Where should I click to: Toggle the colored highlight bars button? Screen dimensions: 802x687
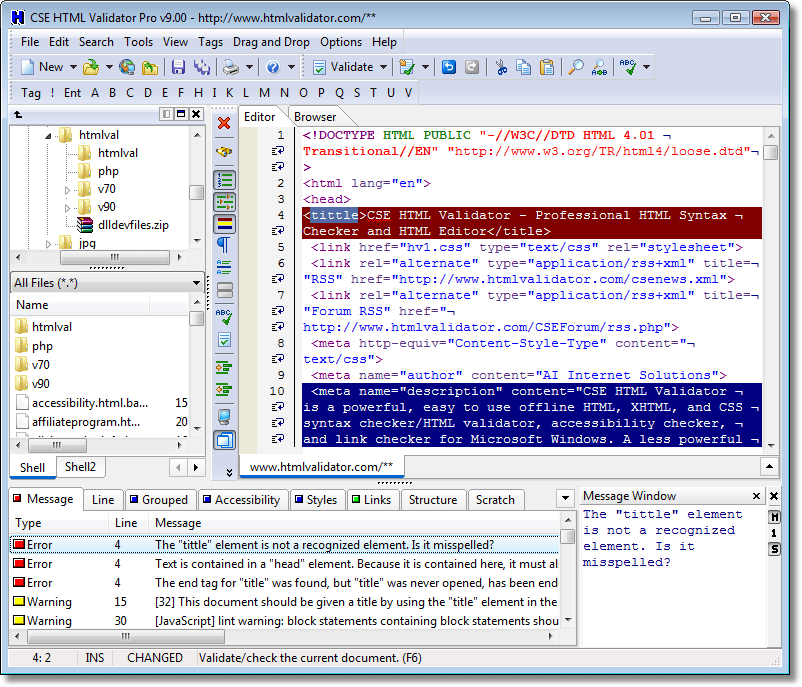pos(225,224)
